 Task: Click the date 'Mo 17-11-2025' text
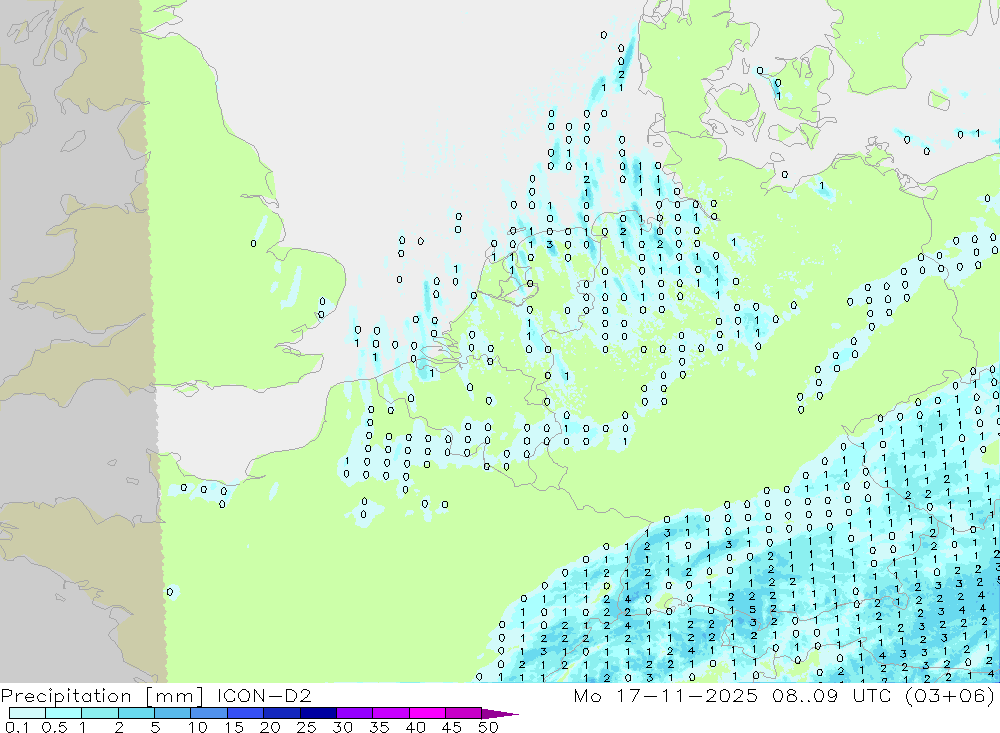point(666,695)
